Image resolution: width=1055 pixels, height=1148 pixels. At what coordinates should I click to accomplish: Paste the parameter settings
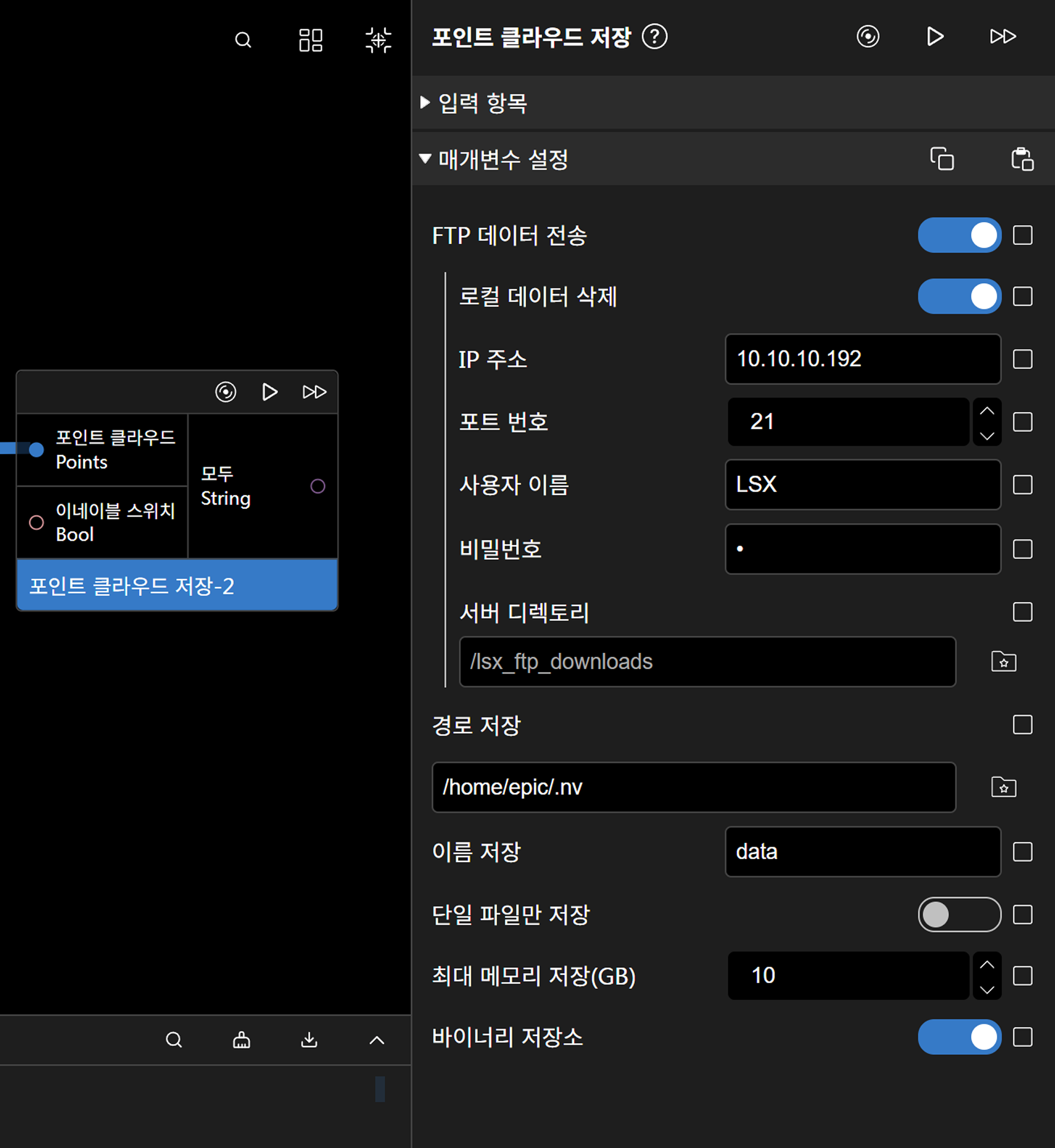1022,159
